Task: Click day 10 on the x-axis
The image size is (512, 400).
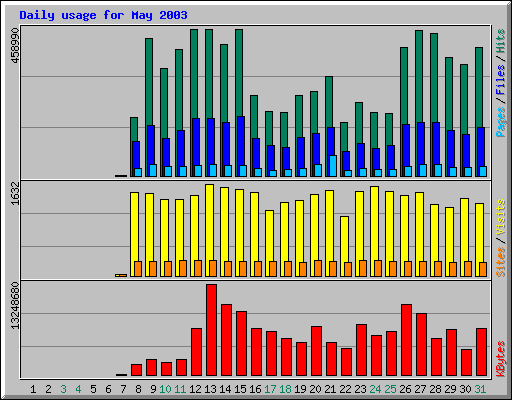Action: pos(165,389)
